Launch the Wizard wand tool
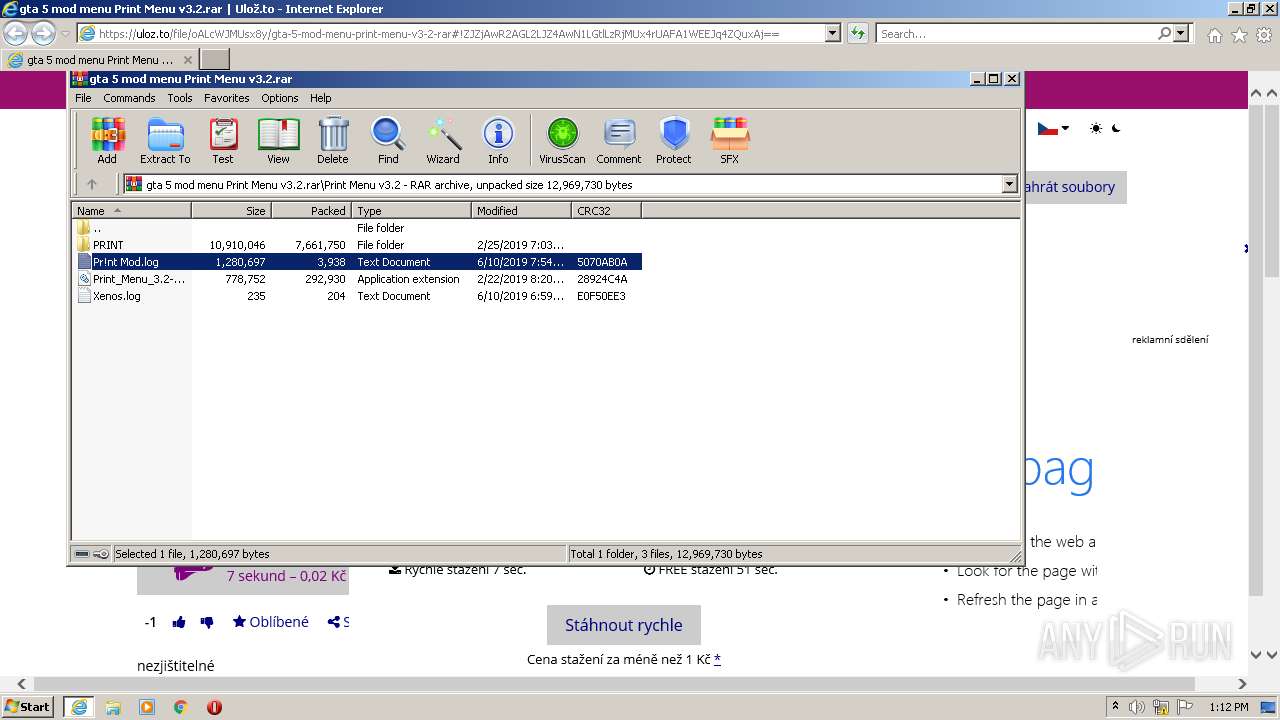The image size is (1280, 720). 443,140
